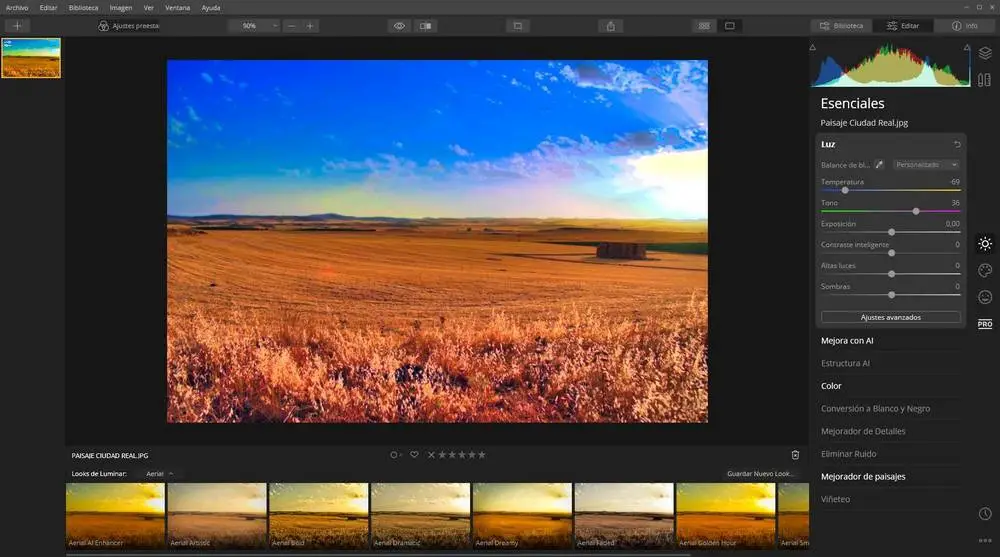Toggle the before/after compare view
1000x557 pixels.
pyautogui.click(x=426, y=26)
